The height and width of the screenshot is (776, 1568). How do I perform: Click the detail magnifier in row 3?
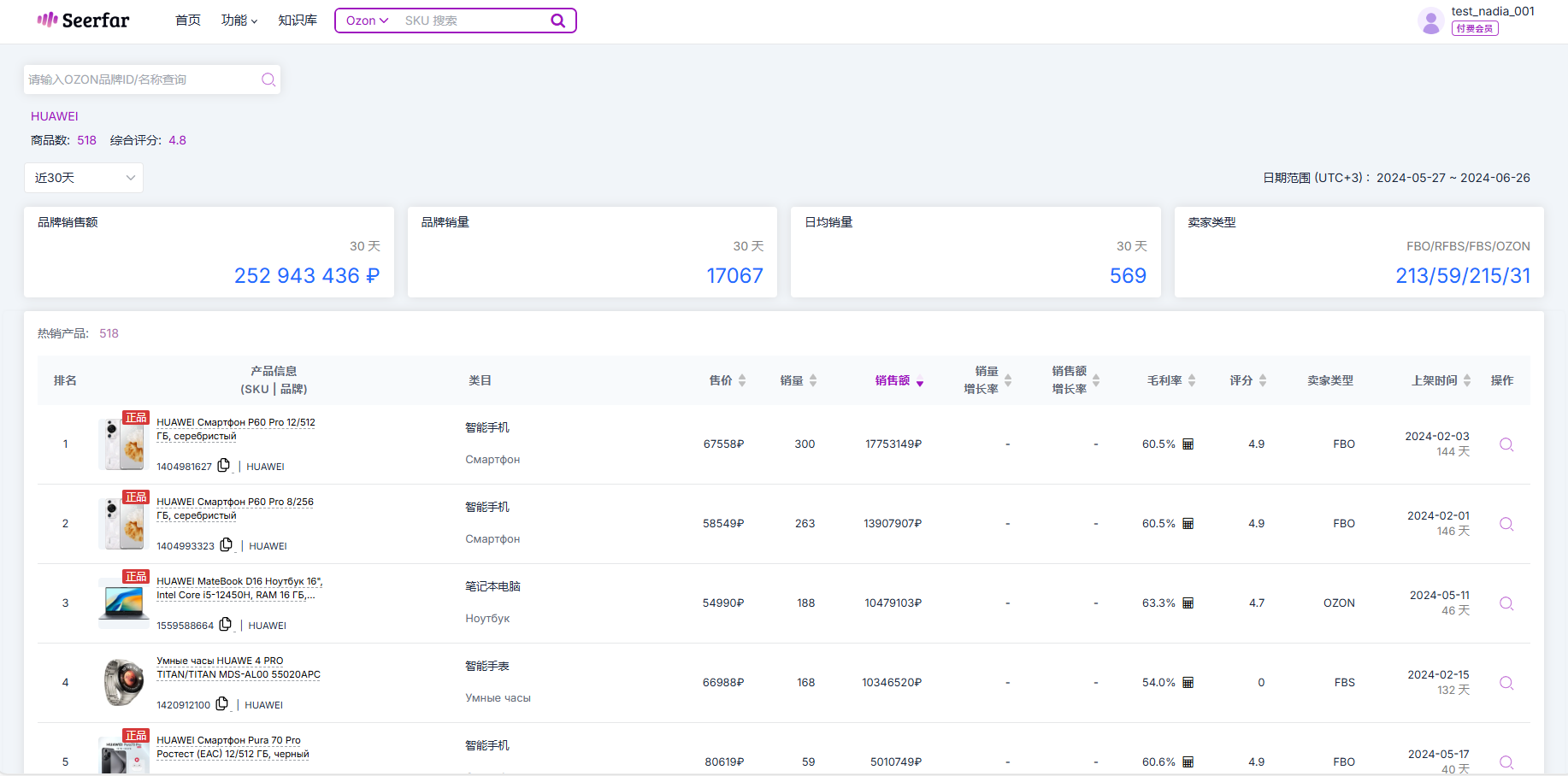(1506, 603)
